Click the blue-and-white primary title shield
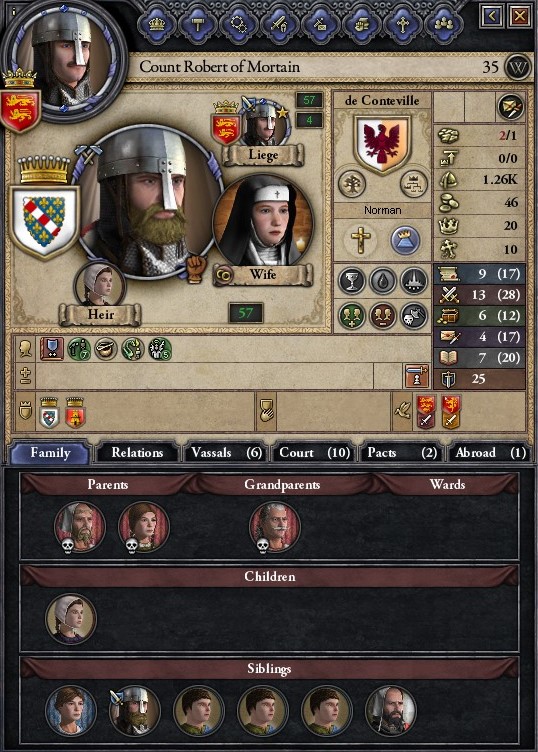The width and height of the screenshot is (538, 752). point(45,222)
